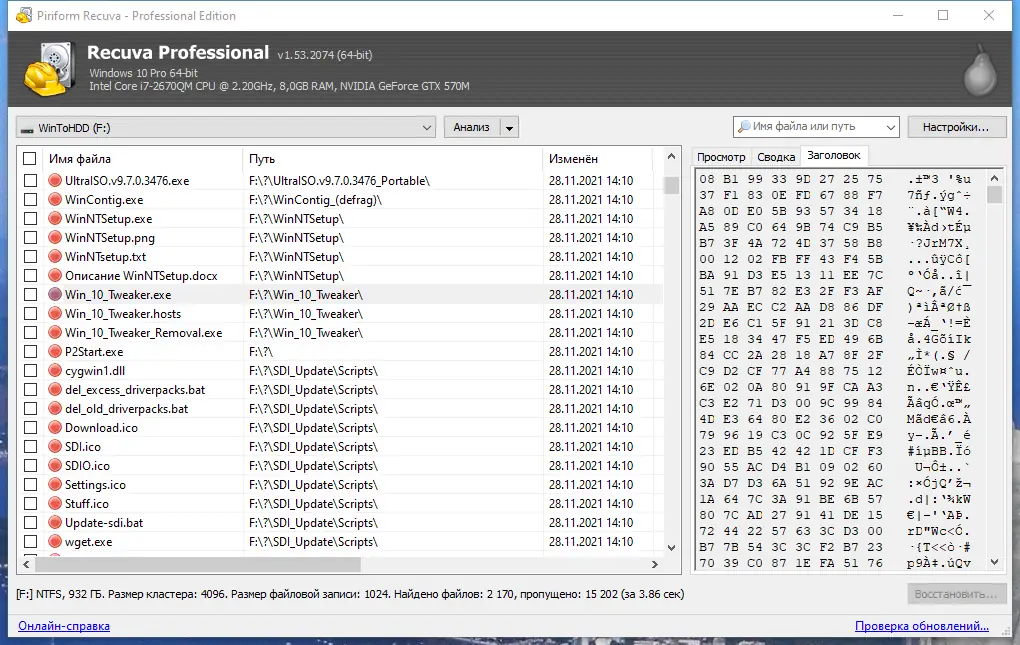This screenshot has height=645, width=1020.
Task: Select the Заголовок tab
Action: pyautogui.click(x=834, y=155)
